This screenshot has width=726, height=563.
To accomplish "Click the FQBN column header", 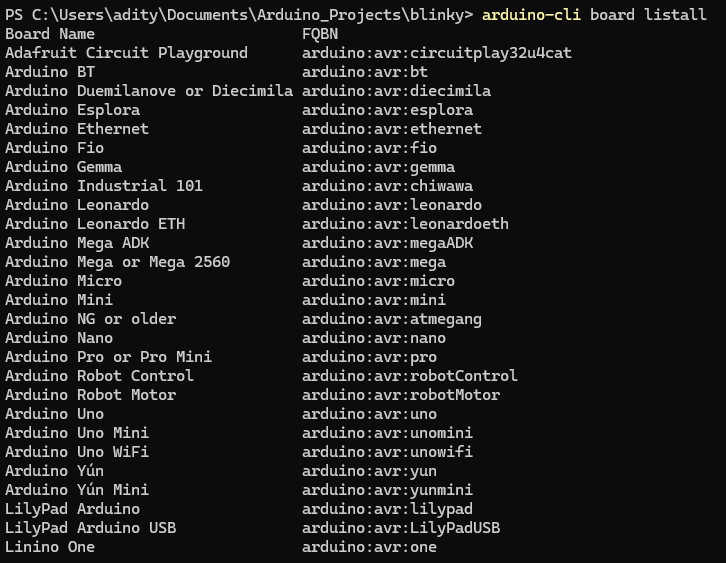I will (320, 34).
